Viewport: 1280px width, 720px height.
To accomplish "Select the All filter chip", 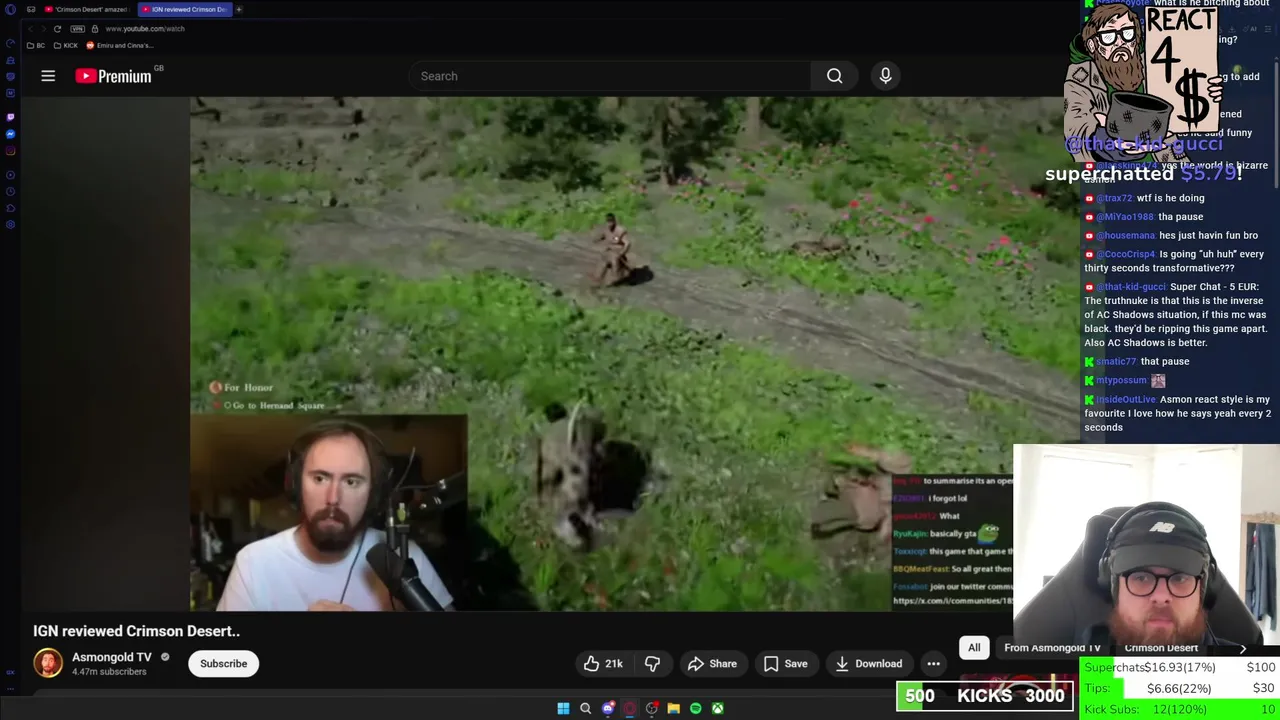I will pyautogui.click(x=974, y=647).
